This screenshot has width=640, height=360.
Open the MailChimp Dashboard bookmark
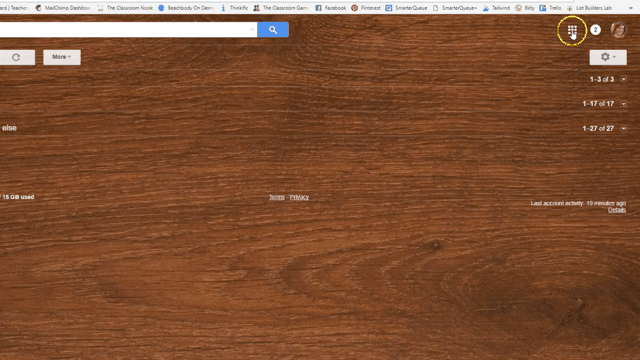coord(63,8)
